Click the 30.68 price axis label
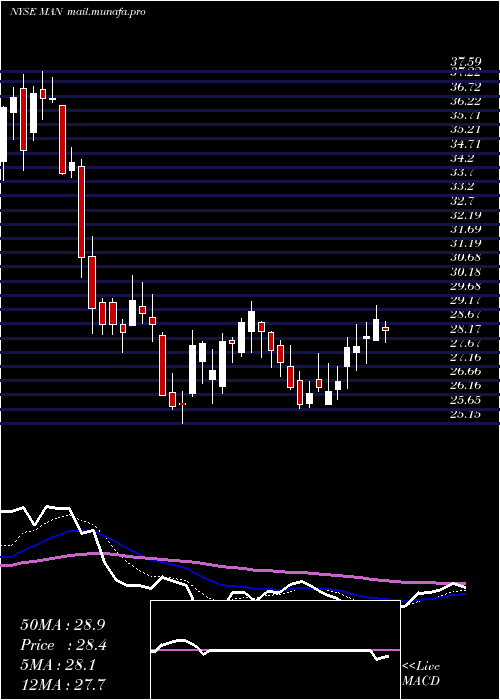The height and width of the screenshot is (700, 500). [x=466, y=258]
